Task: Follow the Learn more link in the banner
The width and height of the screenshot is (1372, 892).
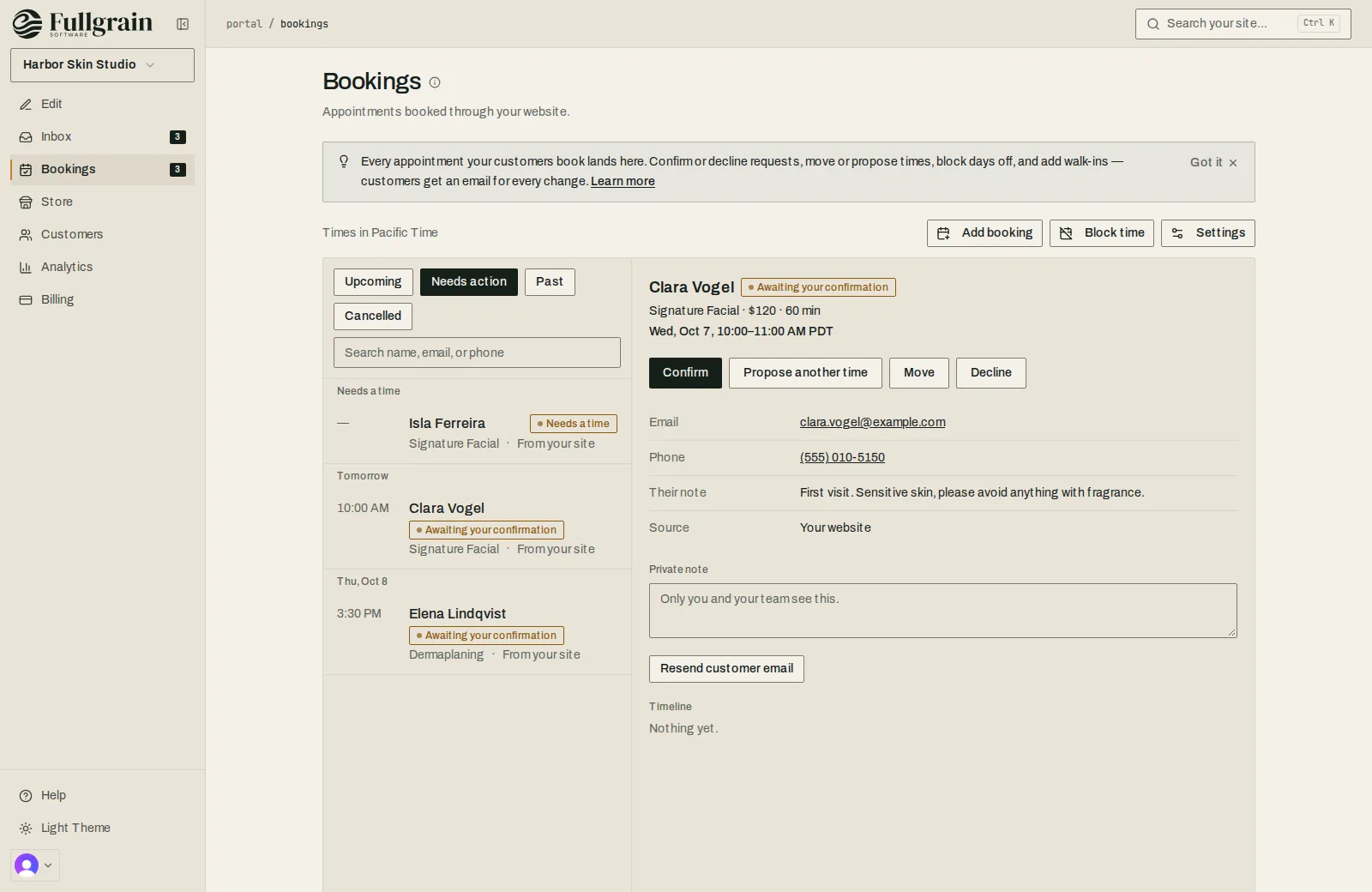Action: [x=623, y=182]
